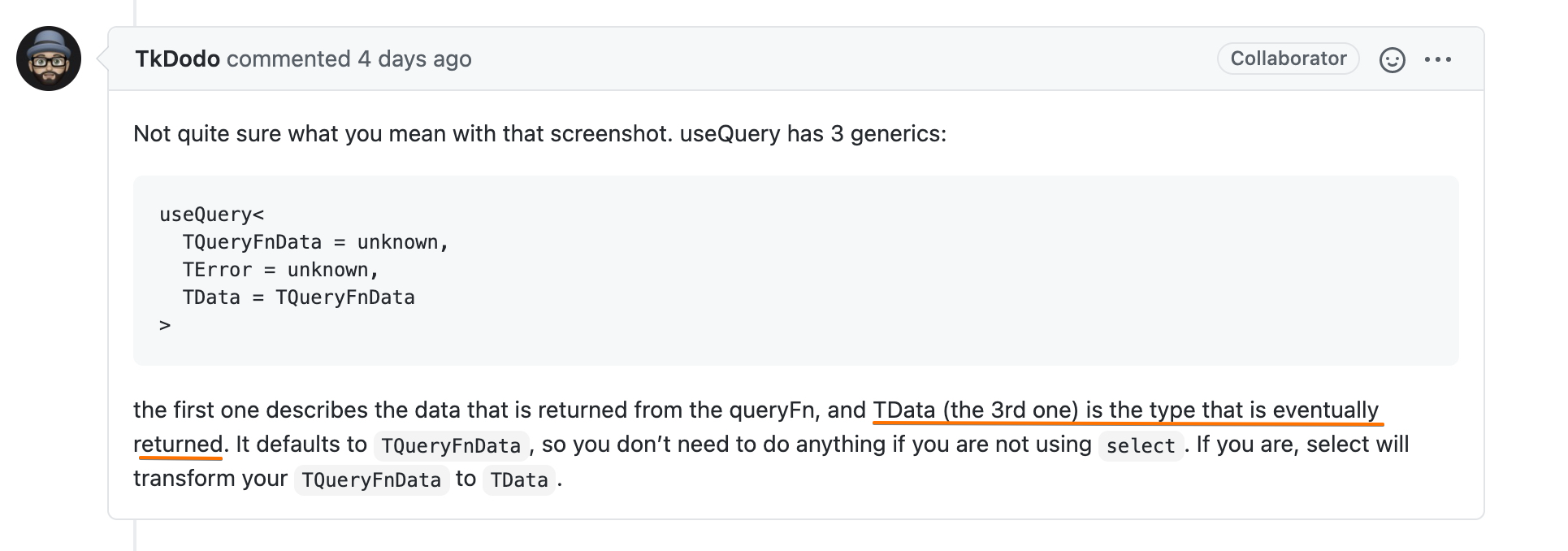
Task: Click the 'commented 4 days ago' timestamp
Action: tap(349, 59)
